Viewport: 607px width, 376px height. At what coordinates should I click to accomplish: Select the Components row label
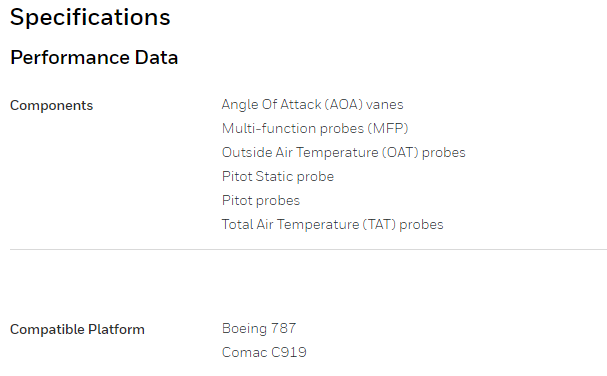tap(51, 105)
